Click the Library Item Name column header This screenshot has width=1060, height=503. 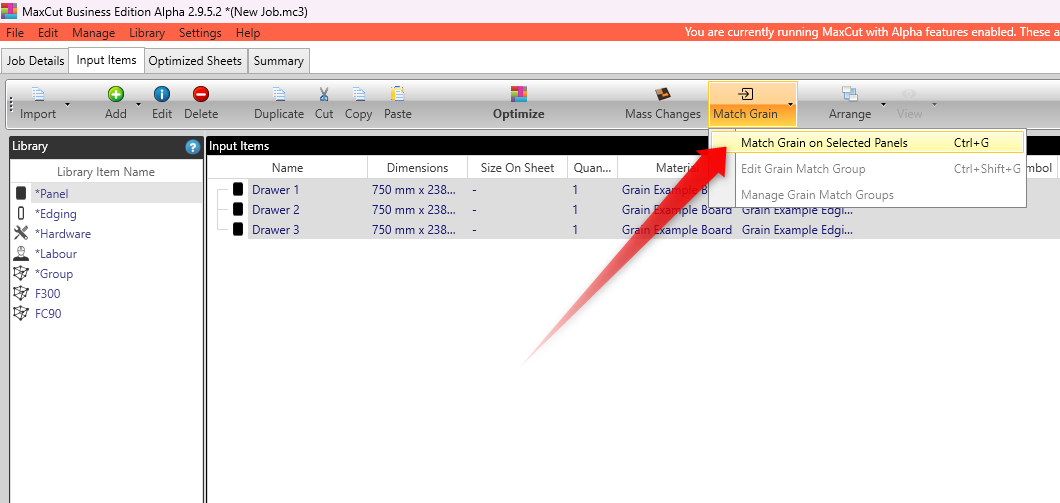[x=106, y=172]
